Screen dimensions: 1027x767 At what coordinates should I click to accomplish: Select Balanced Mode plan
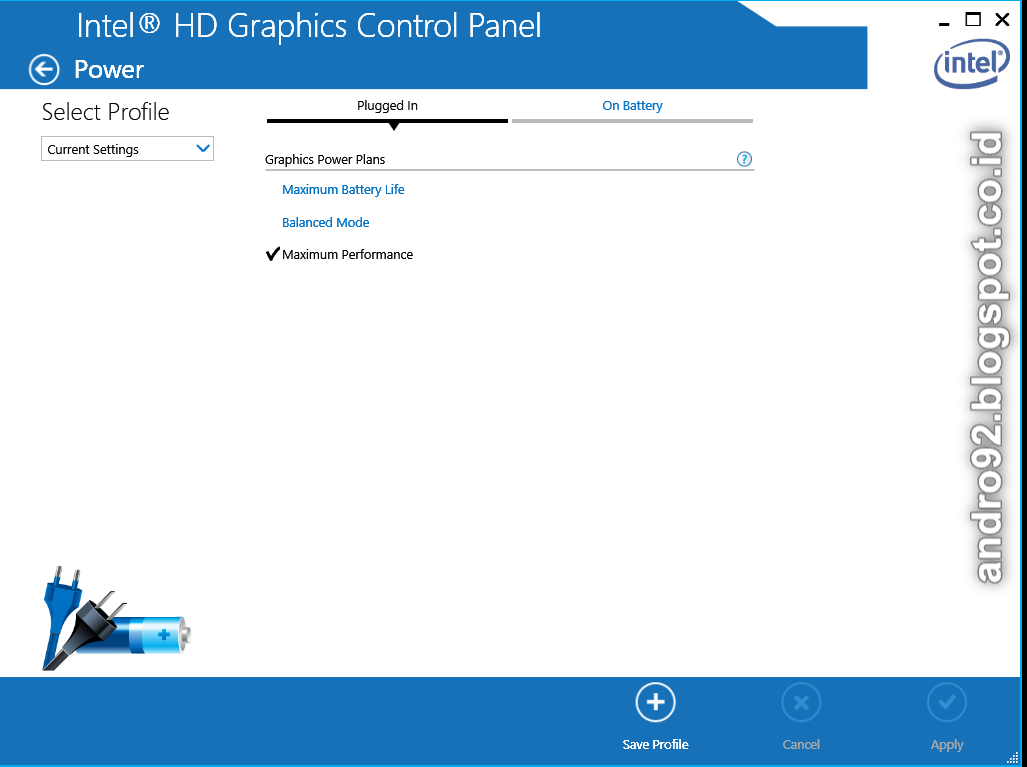pos(326,222)
